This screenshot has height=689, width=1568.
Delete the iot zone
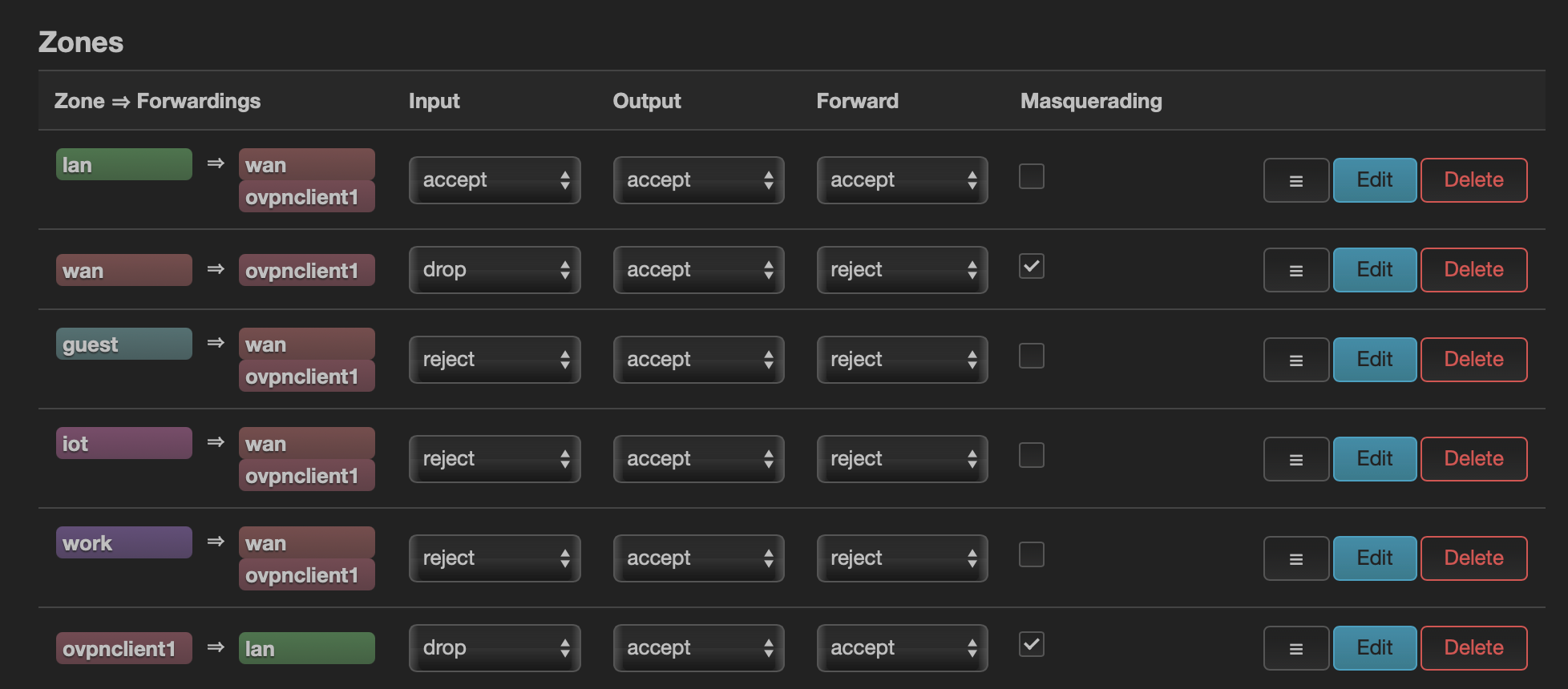tap(1473, 459)
